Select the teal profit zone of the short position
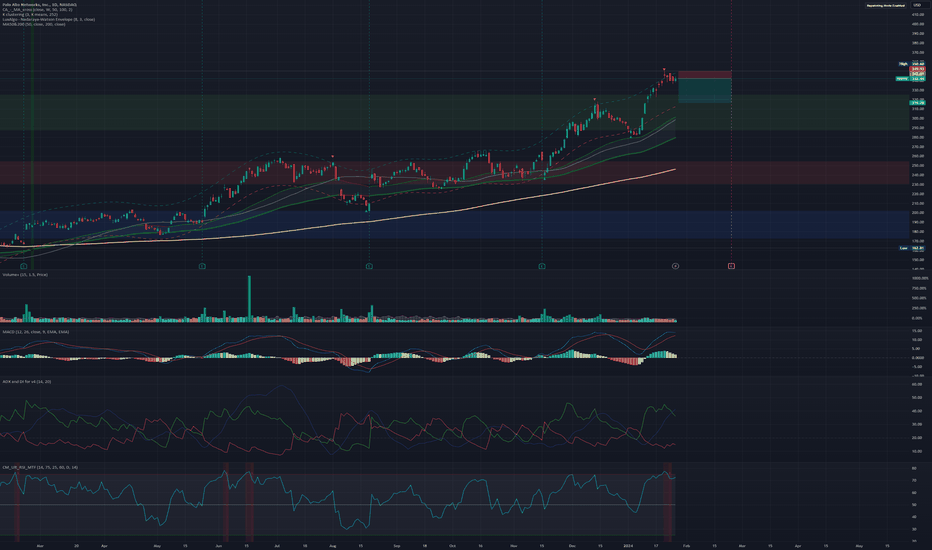Image resolution: width=932 pixels, height=550 pixels. pos(704,90)
